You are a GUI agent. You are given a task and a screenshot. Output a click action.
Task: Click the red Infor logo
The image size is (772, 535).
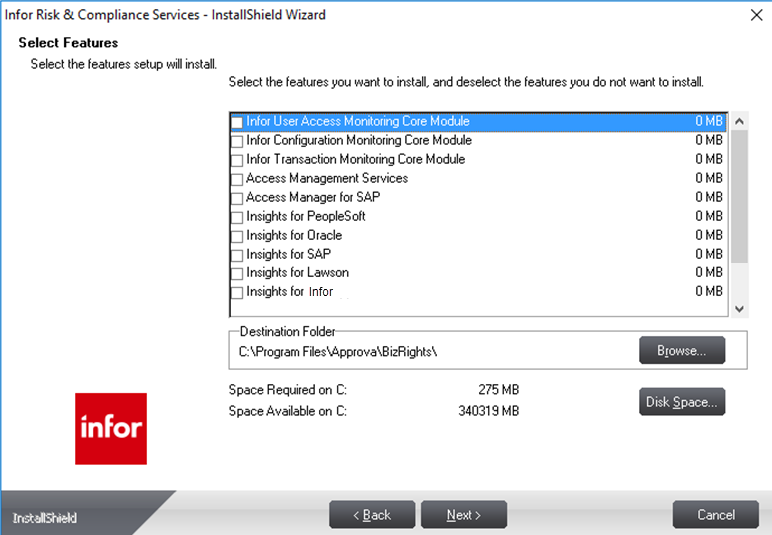click(111, 428)
